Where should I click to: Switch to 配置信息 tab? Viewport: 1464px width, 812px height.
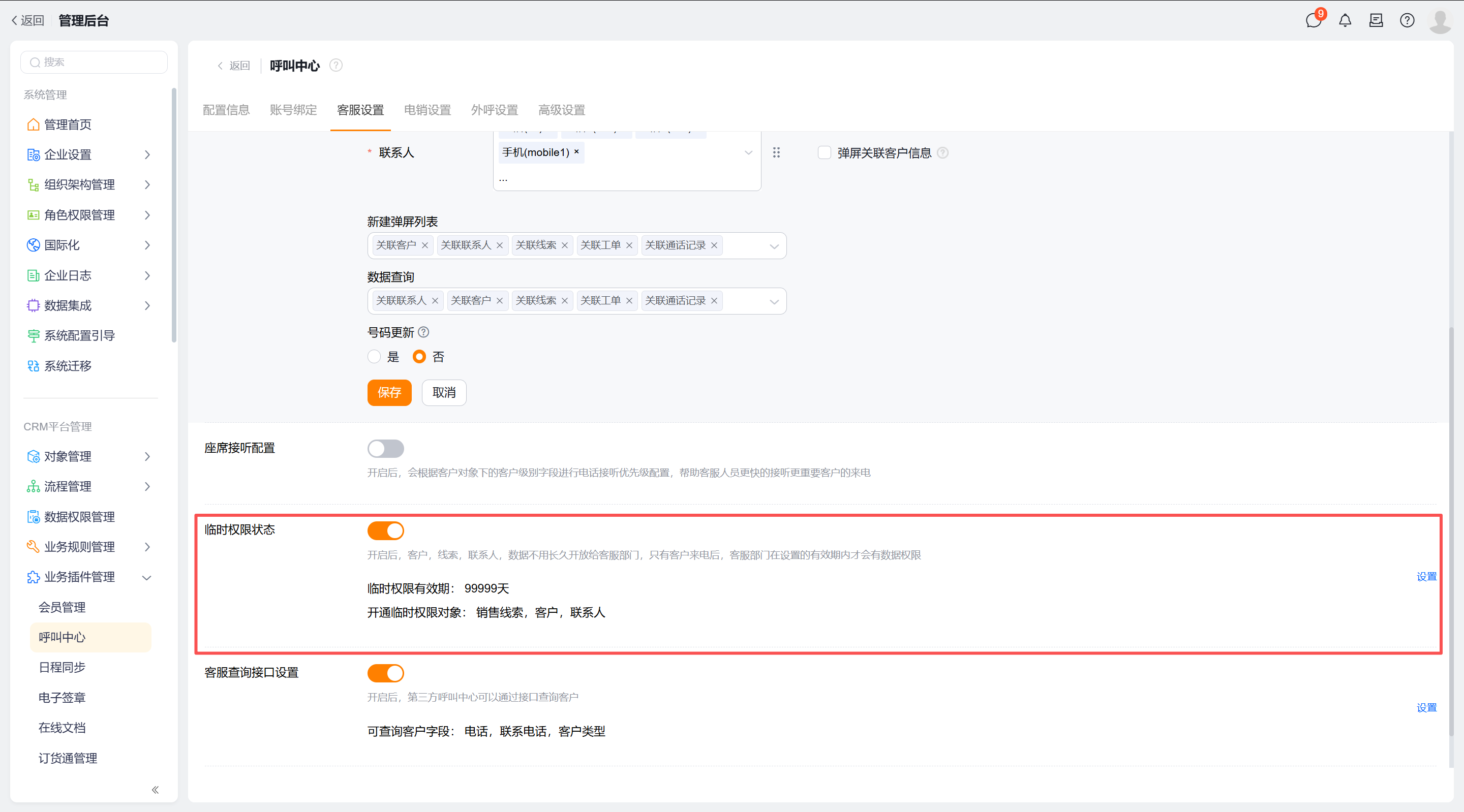click(226, 110)
